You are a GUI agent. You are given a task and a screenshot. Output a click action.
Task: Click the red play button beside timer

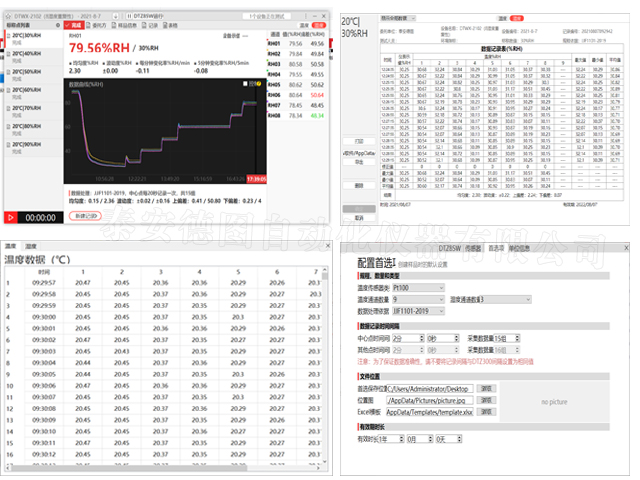(x=10, y=216)
